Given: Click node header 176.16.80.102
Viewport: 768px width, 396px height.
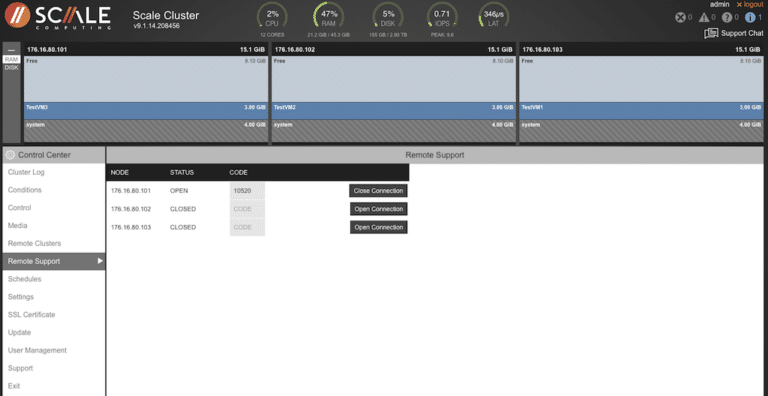Looking at the screenshot, I should point(394,50).
